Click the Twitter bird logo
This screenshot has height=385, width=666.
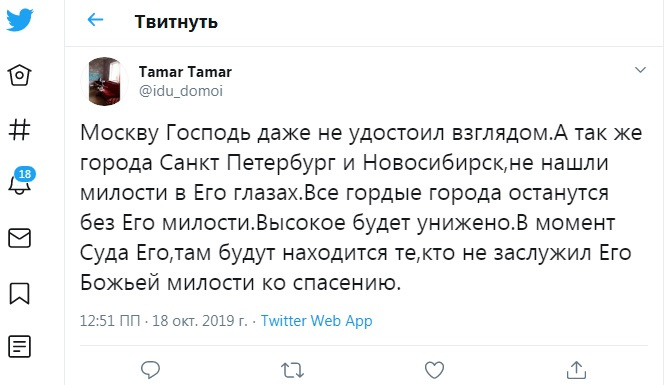pos(20,20)
